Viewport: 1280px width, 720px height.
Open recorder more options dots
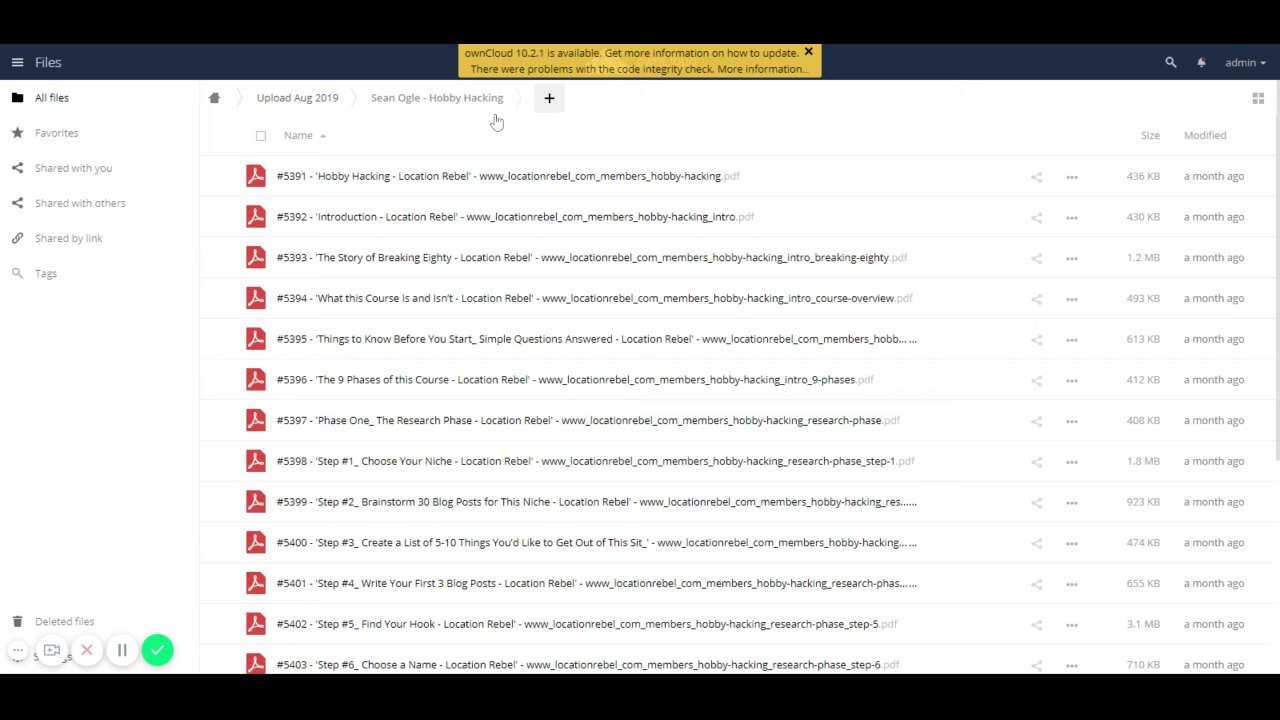coord(17,651)
